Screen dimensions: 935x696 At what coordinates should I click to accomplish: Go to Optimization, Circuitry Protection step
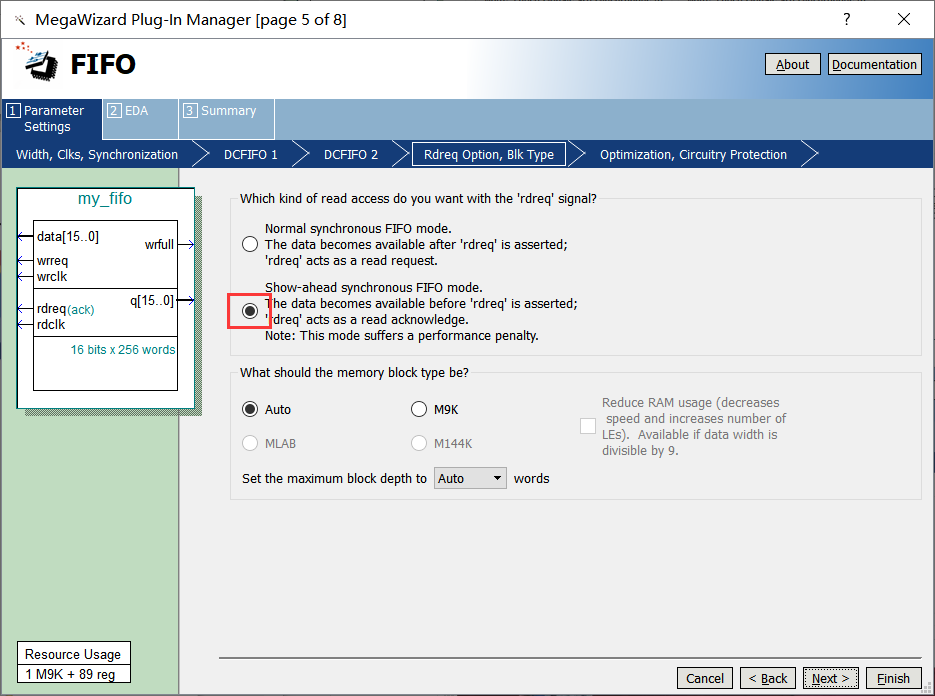[693, 155]
